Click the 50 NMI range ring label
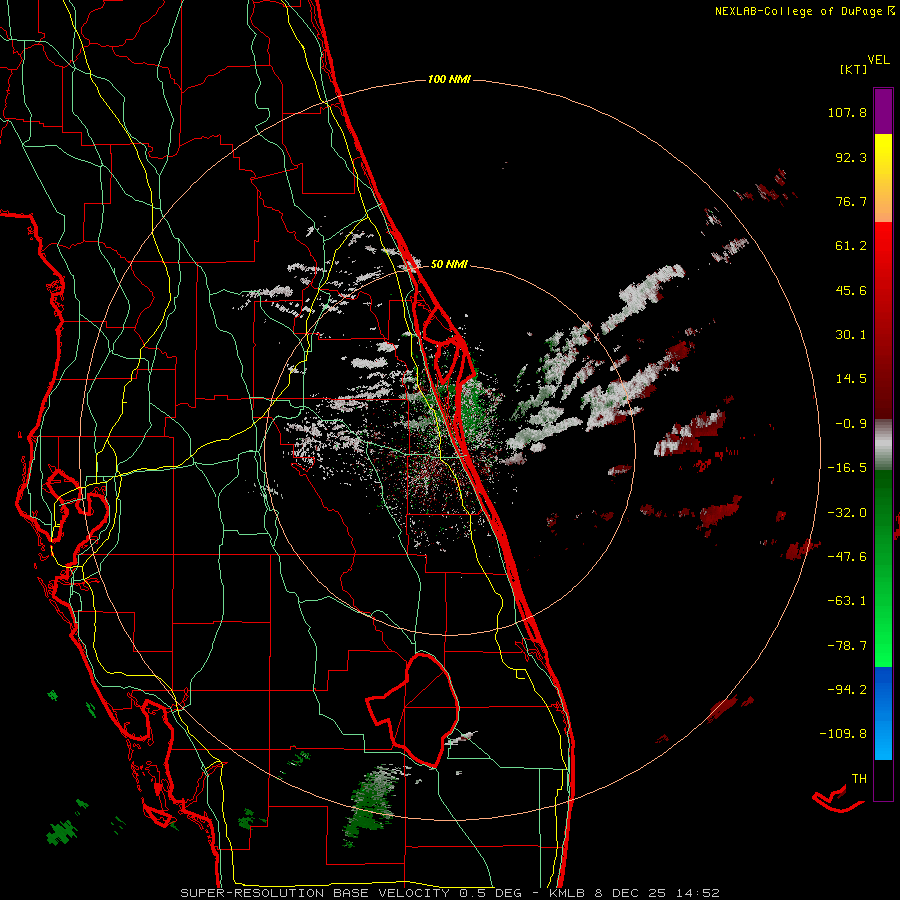The height and width of the screenshot is (900, 900). pyautogui.click(x=449, y=264)
